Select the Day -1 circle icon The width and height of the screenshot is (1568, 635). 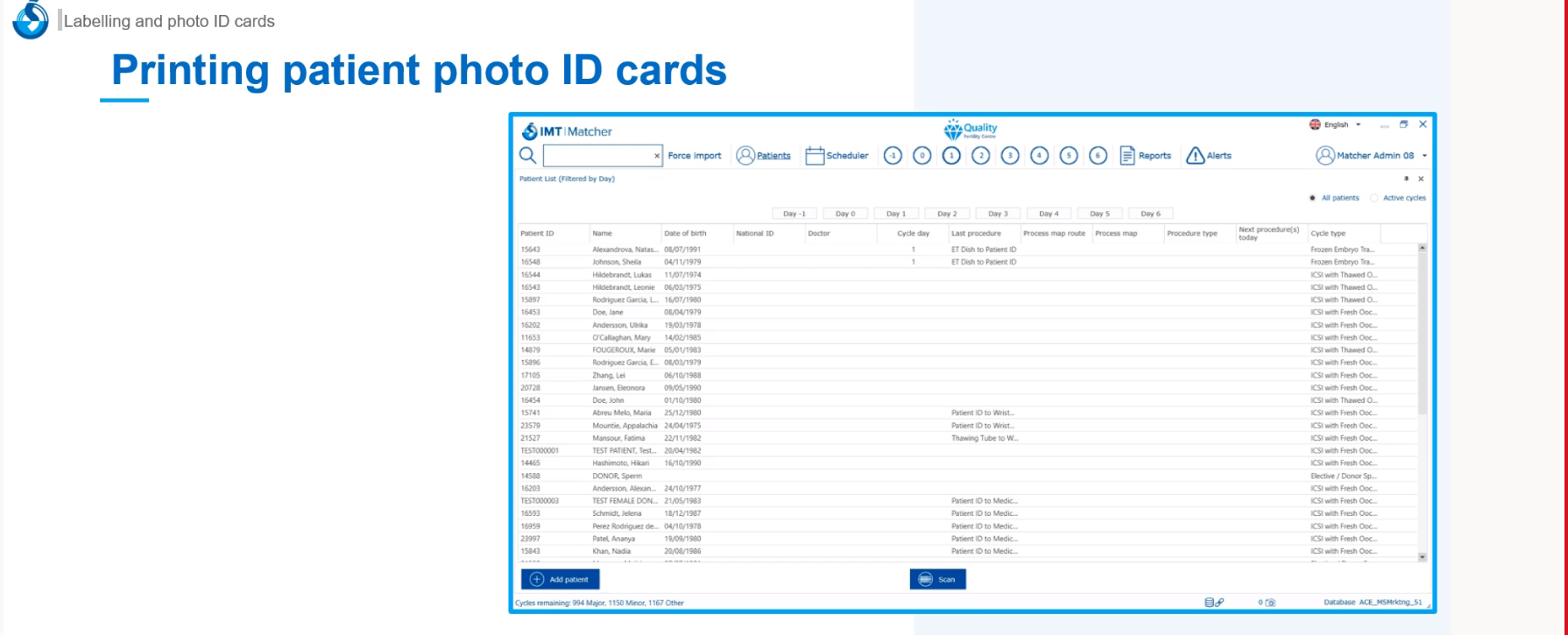click(893, 156)
